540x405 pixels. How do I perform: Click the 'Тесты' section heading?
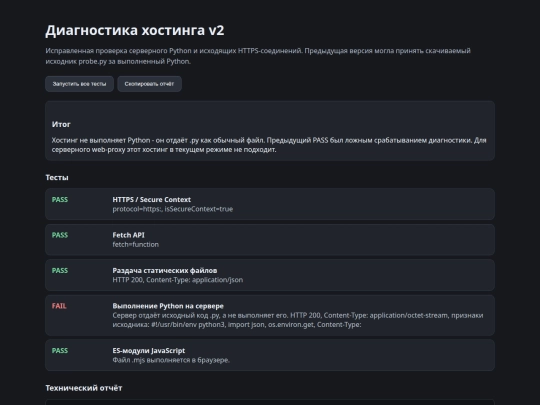click(x=57, y=177)
